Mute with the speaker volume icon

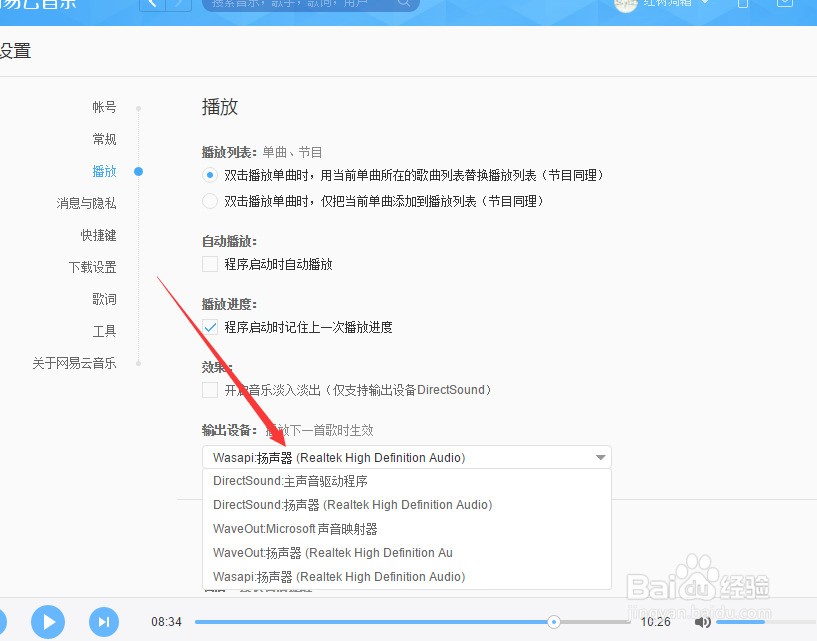point(702,622)
